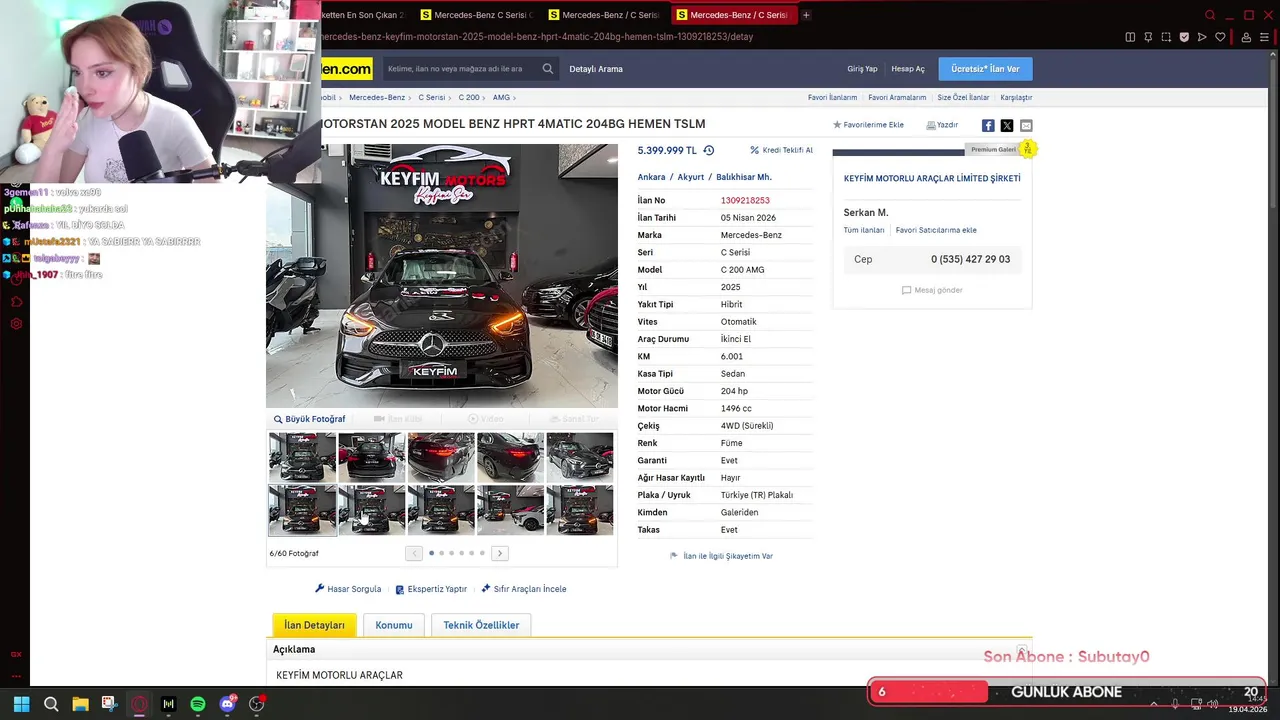This screenshot has height=720, width=1280.
Task: Click the main Keyfim Motors car photo
Action: 441,276
